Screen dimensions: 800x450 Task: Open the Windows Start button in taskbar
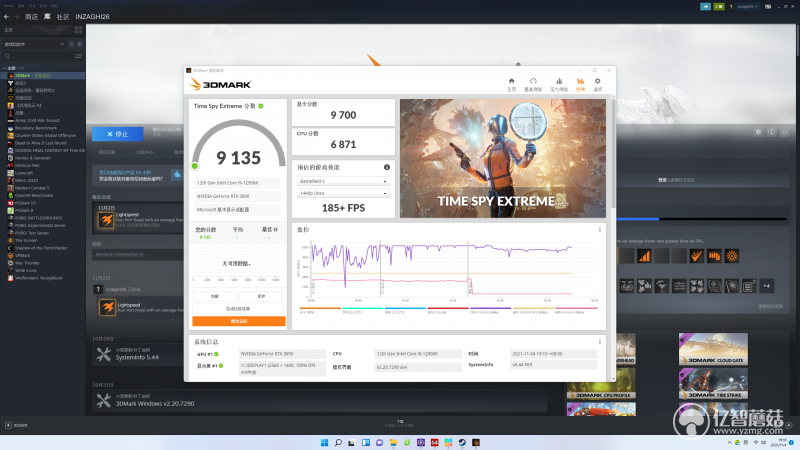click(x=324, y=442)
